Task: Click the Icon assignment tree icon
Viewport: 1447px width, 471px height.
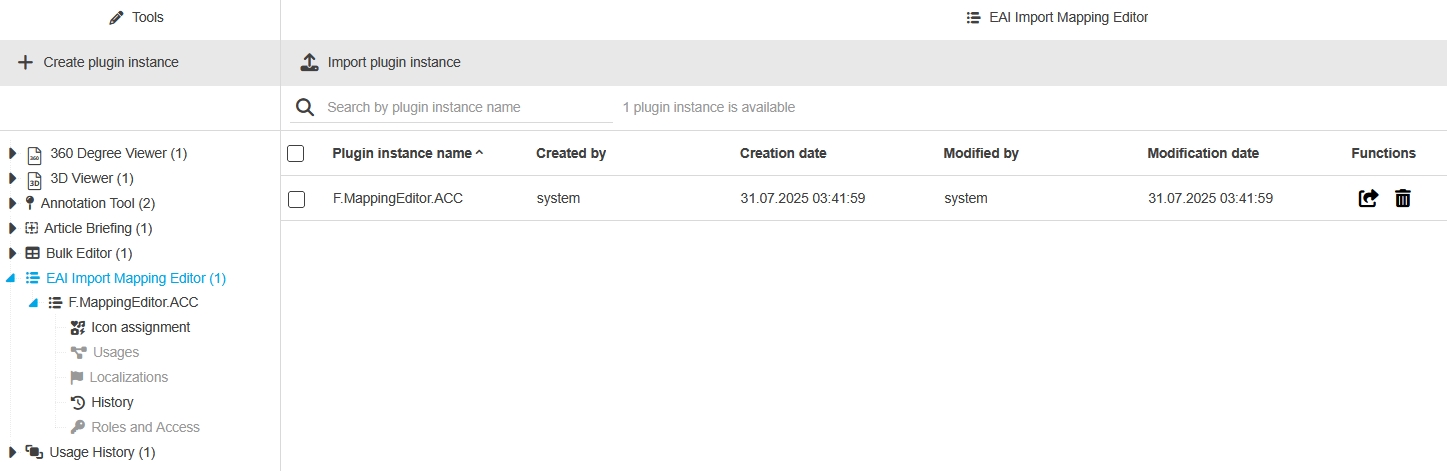Action: point(78,327)
